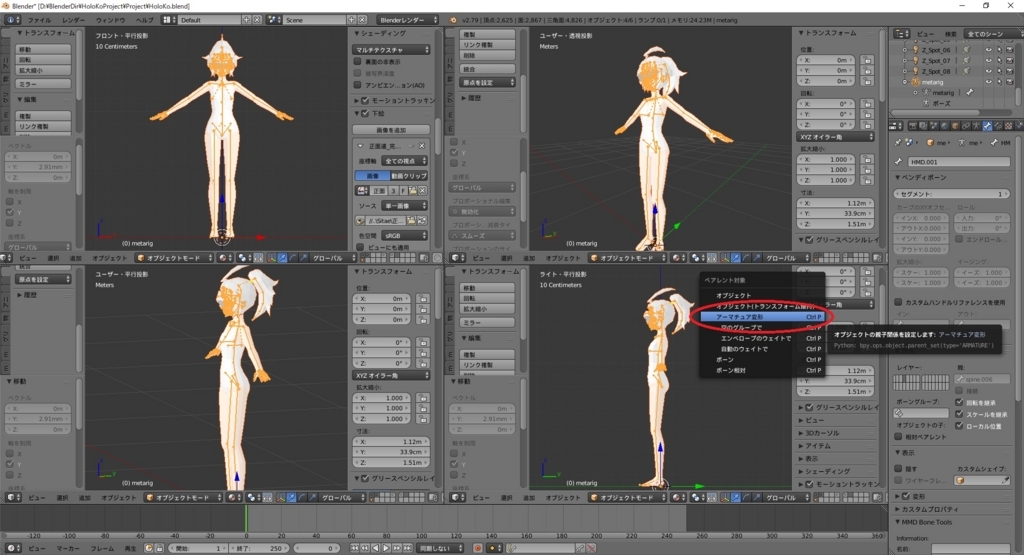The width and height of the screenshot is (1024, 555).
Task: Open オブジェクトモード dropdown in top-left viewport
Action: pos(174,258)
